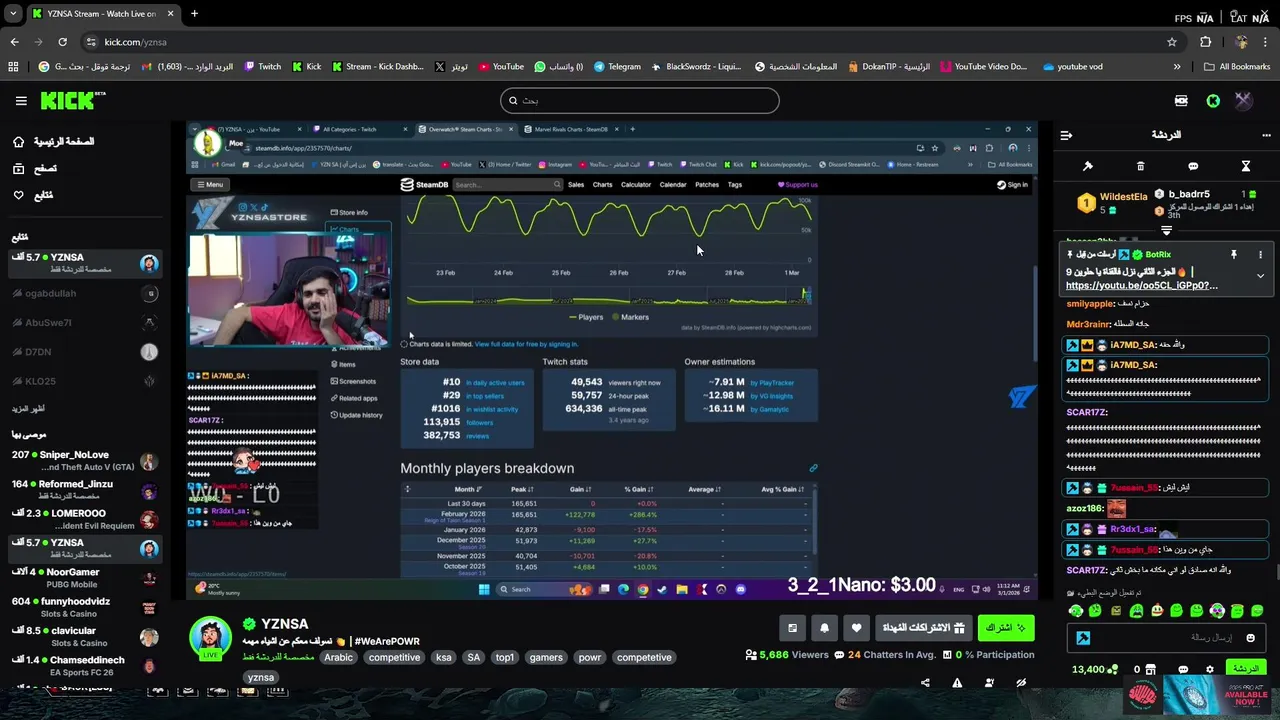Toggle the crossed-eye hide icon
The image size is (1280, 720).
[x=1021, y=683]
